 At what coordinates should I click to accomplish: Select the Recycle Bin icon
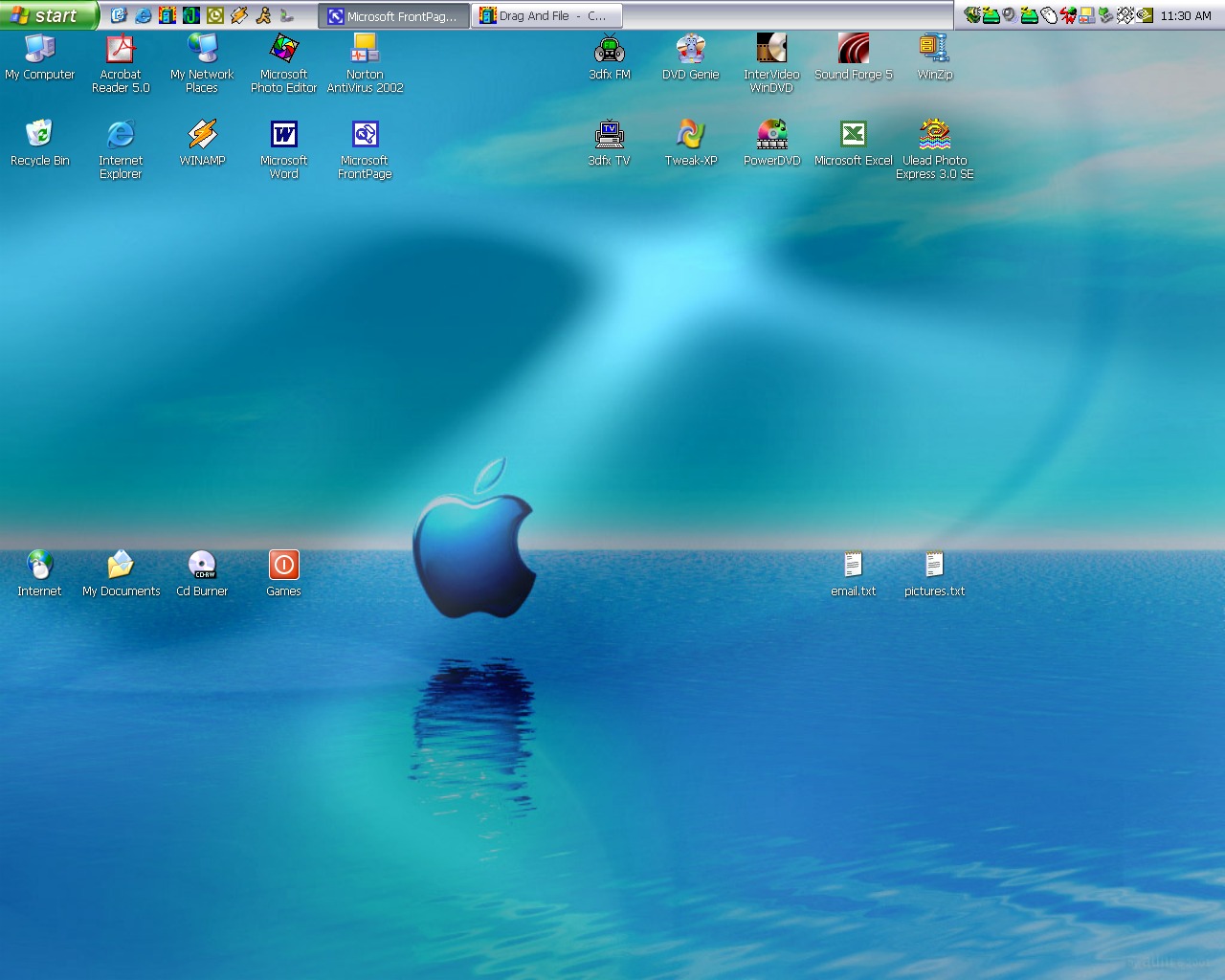39,144
